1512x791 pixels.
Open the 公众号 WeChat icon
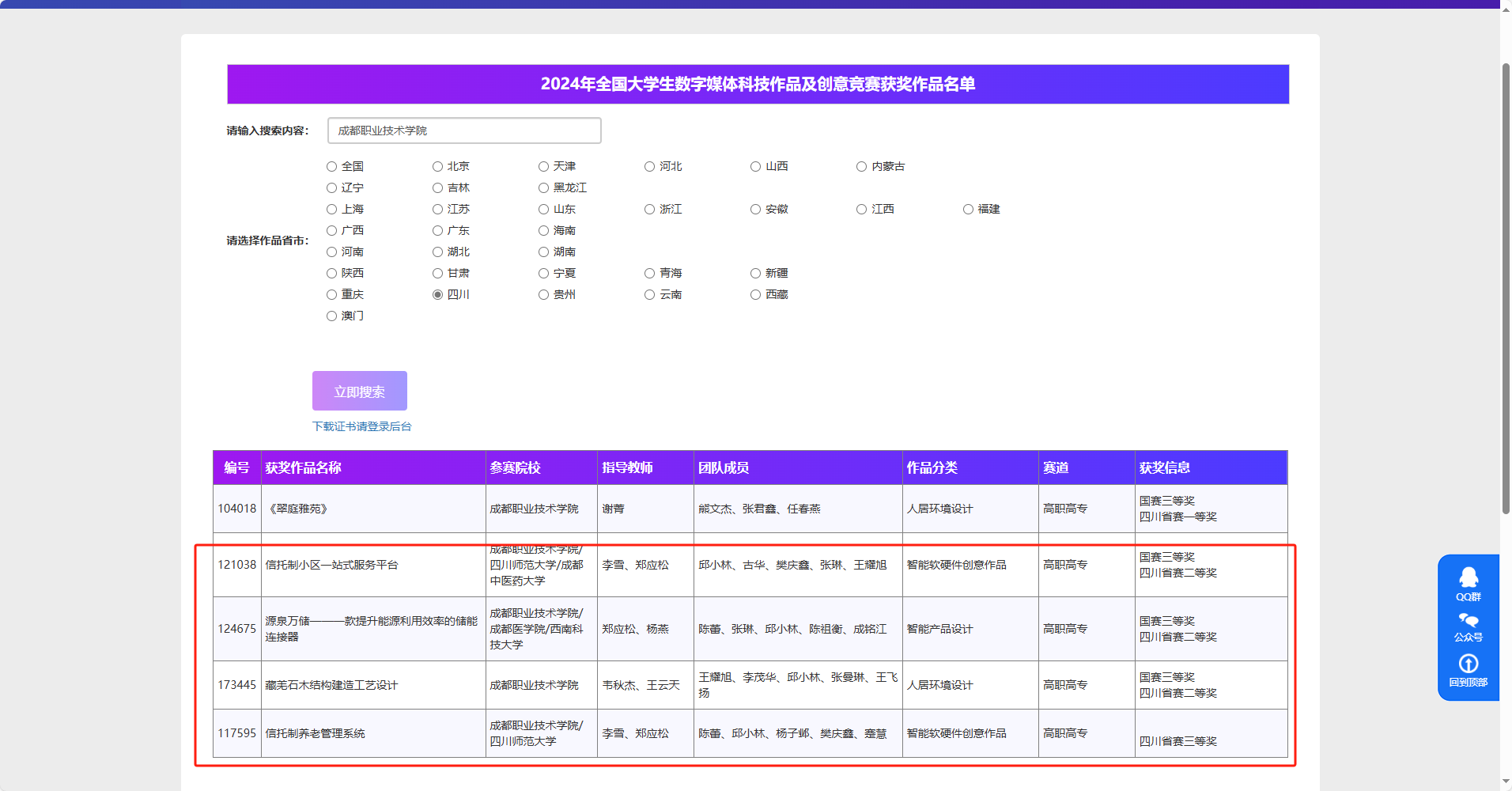click(1469, 626)
